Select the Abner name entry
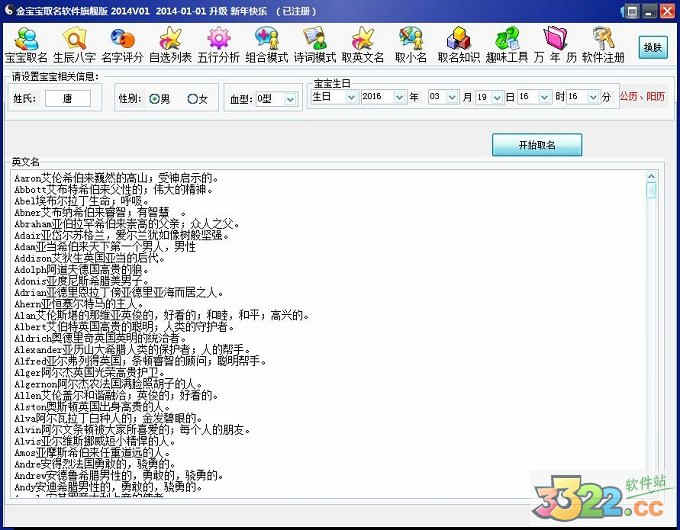This screenshot has height=530, width=680. 100,213
